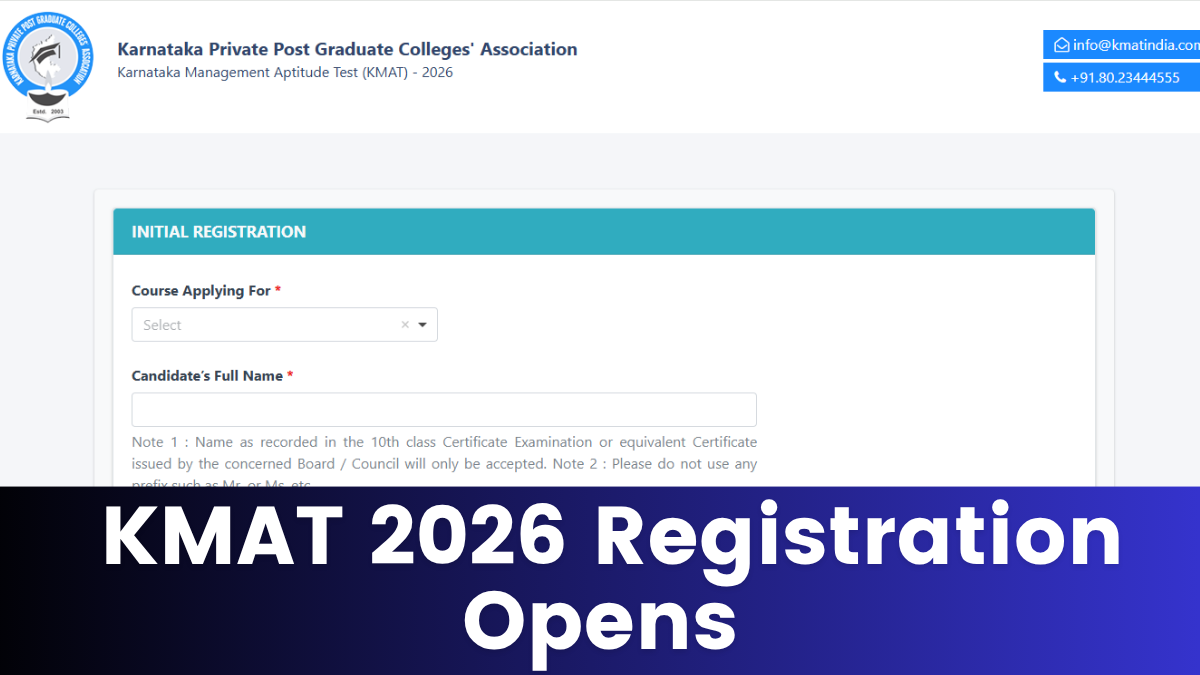The width and height of the screenshot is (1200, 675).
Task: Click the KPPGCA circular logo
Action: (48, 67)
